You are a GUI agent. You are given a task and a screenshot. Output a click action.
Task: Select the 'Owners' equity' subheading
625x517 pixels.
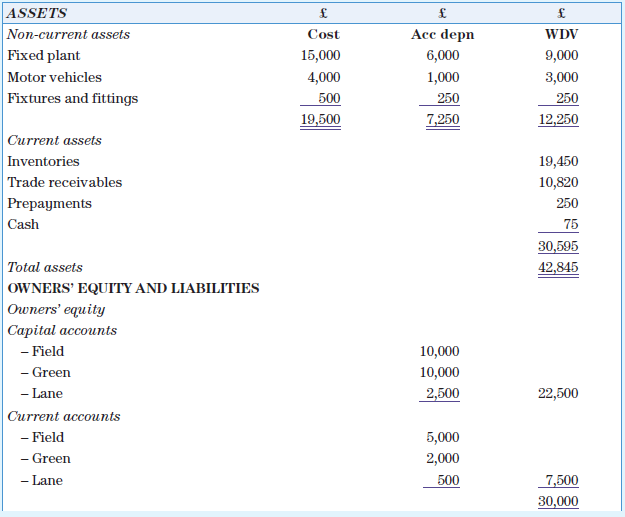coord(56,310)
